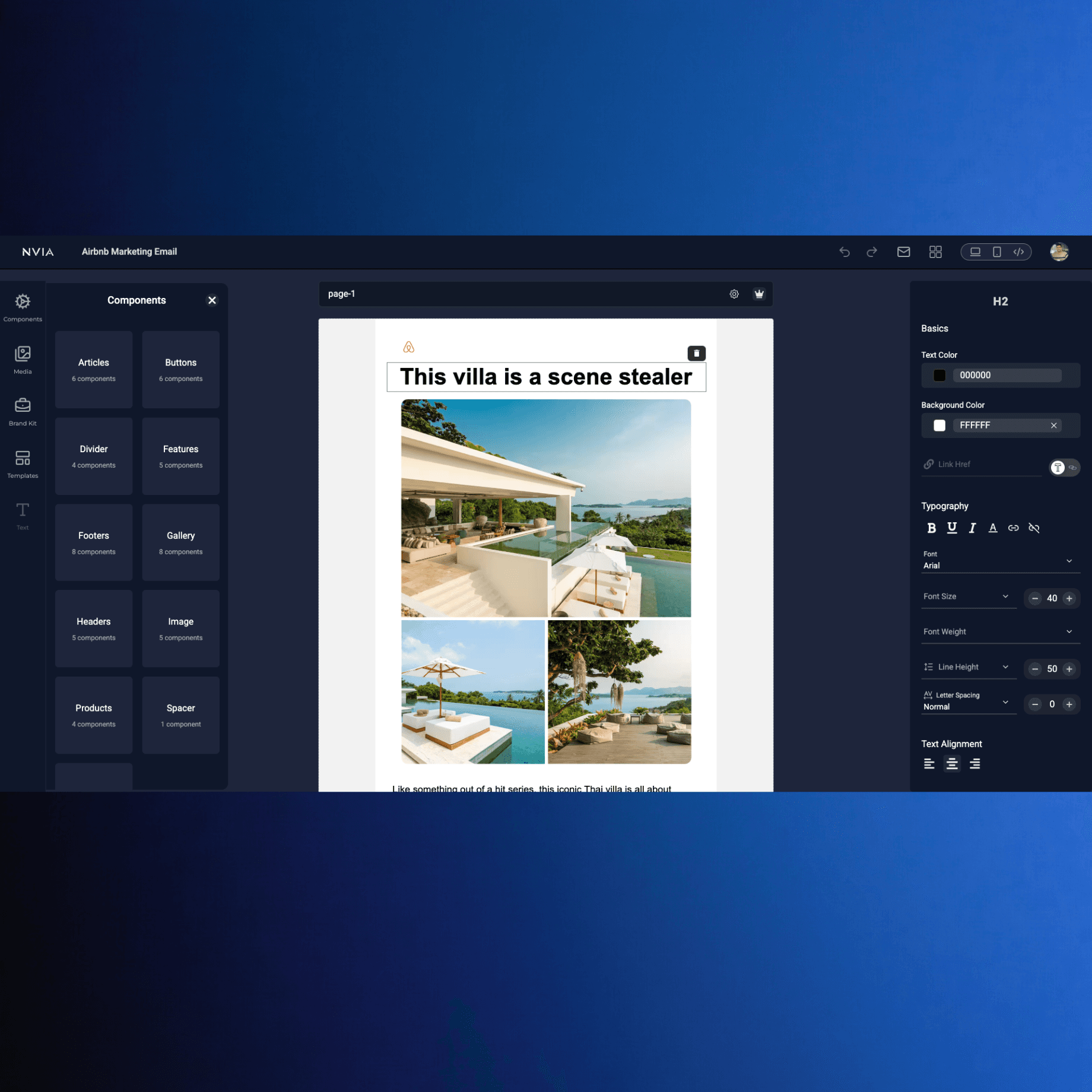Click the crown premium icon on page-1

[759, 294]
